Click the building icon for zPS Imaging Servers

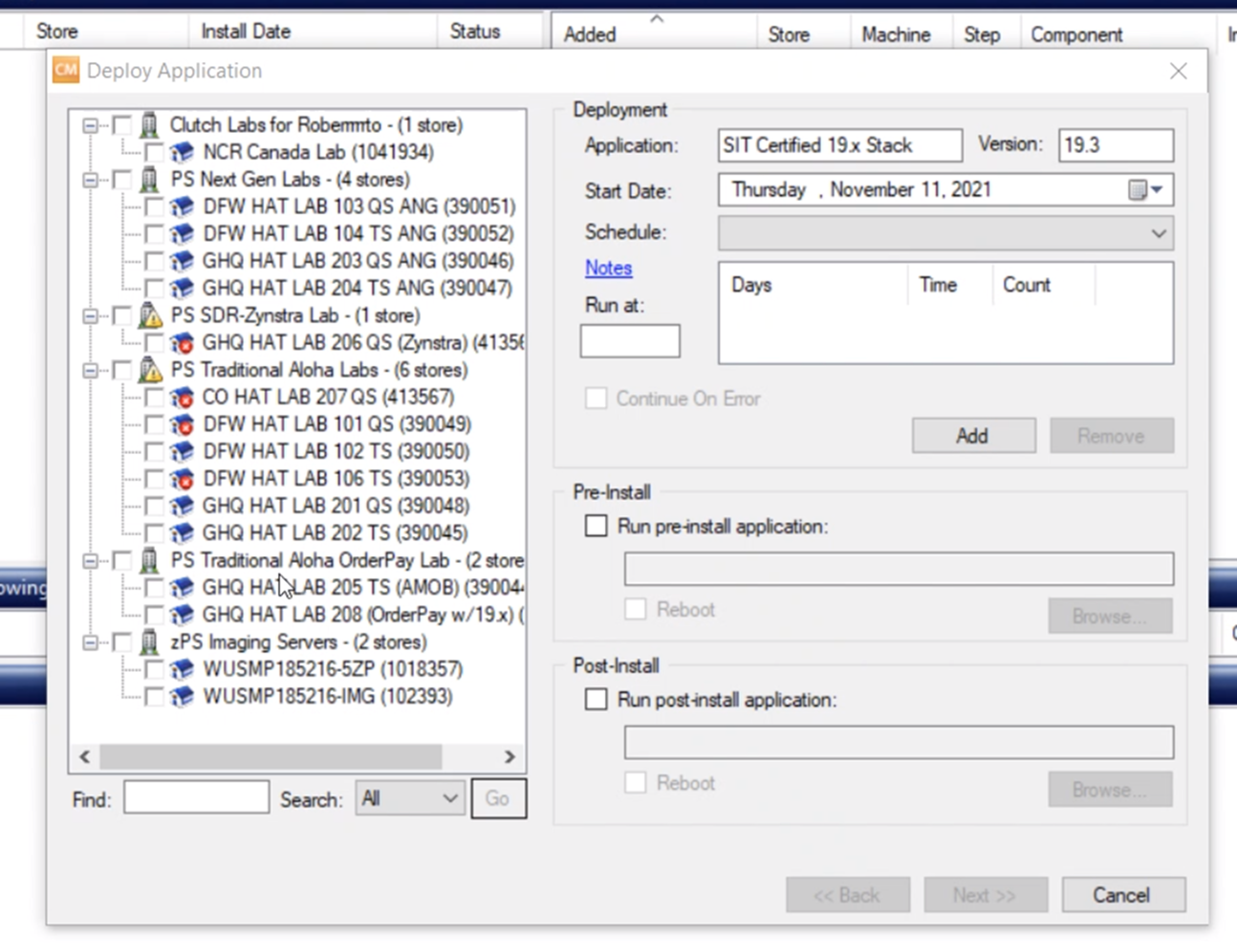point(150,642)
